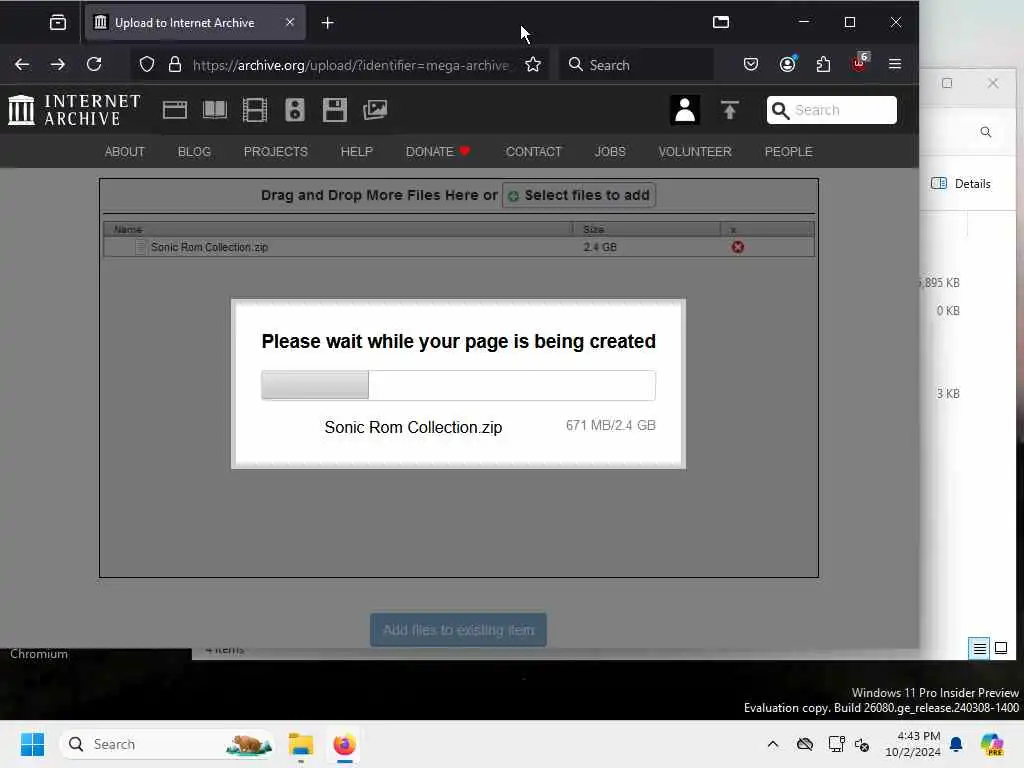Click the upload progress bar
This screenshot has width=1024, height=768.
click(458, 385)
